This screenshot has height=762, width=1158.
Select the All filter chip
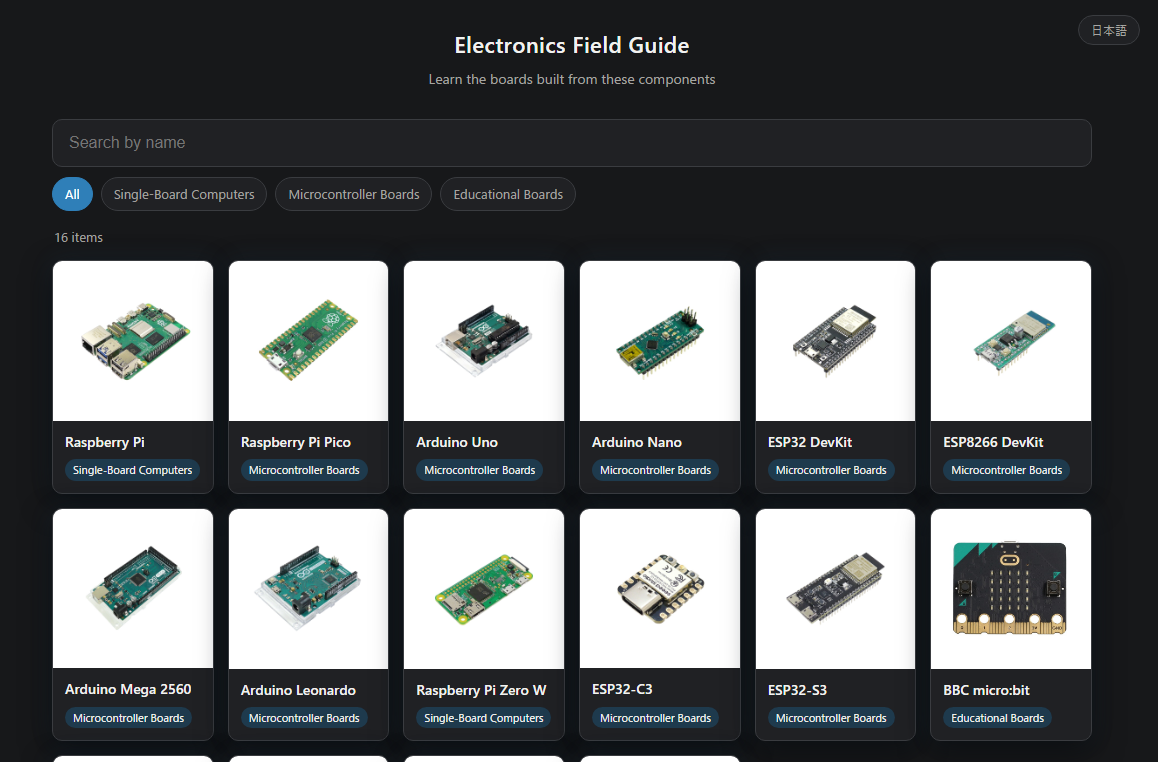click(x=72, y=194)
